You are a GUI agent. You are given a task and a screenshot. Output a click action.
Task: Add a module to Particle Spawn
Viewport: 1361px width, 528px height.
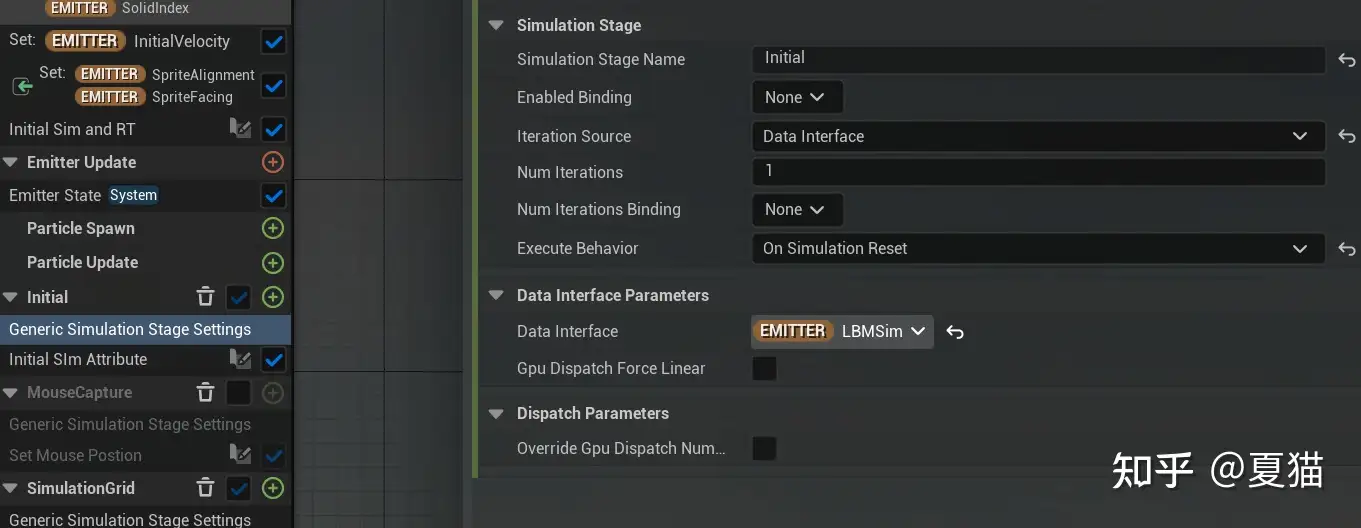coord(272,229)
